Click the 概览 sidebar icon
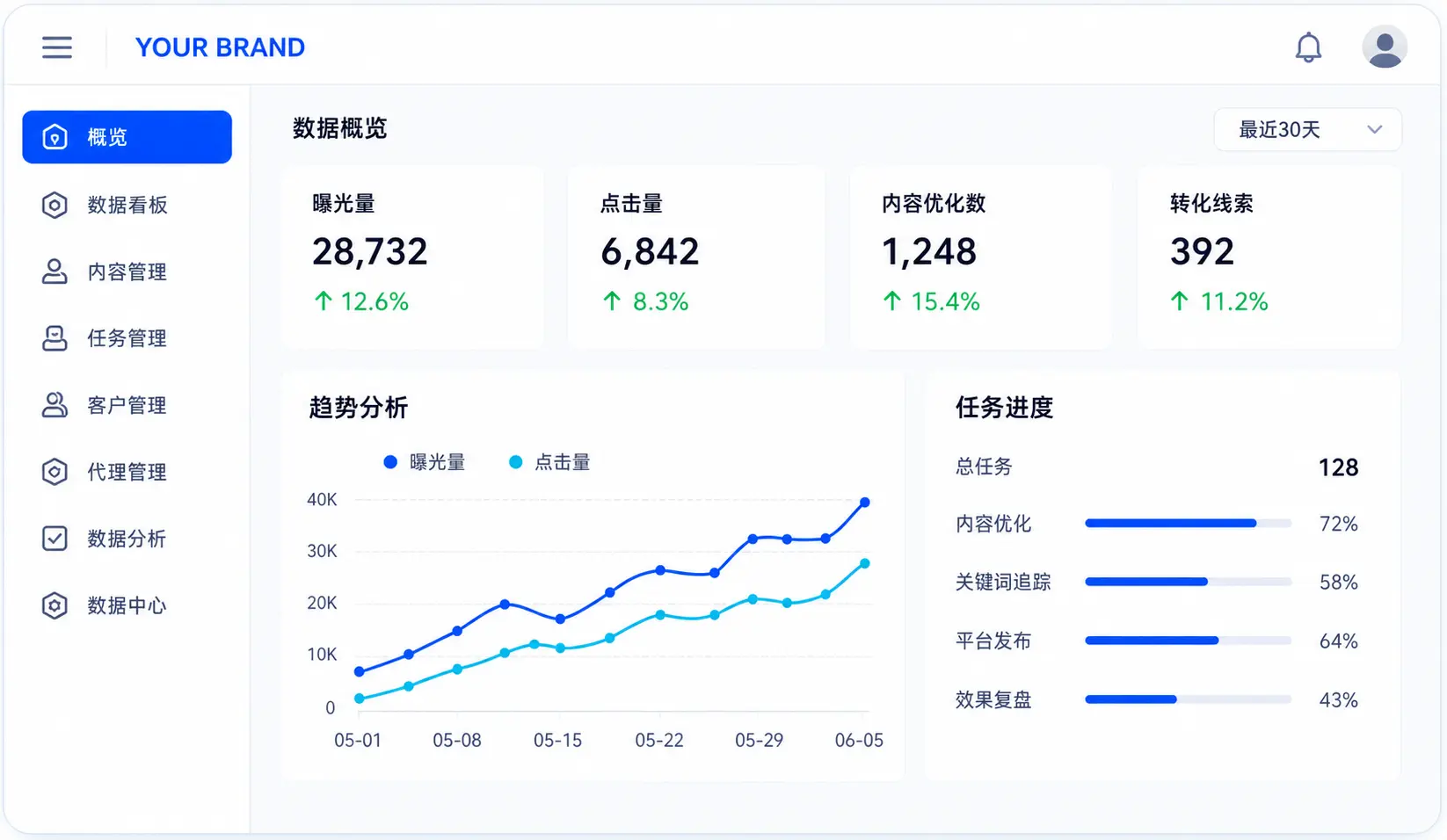 click(55, 137)
